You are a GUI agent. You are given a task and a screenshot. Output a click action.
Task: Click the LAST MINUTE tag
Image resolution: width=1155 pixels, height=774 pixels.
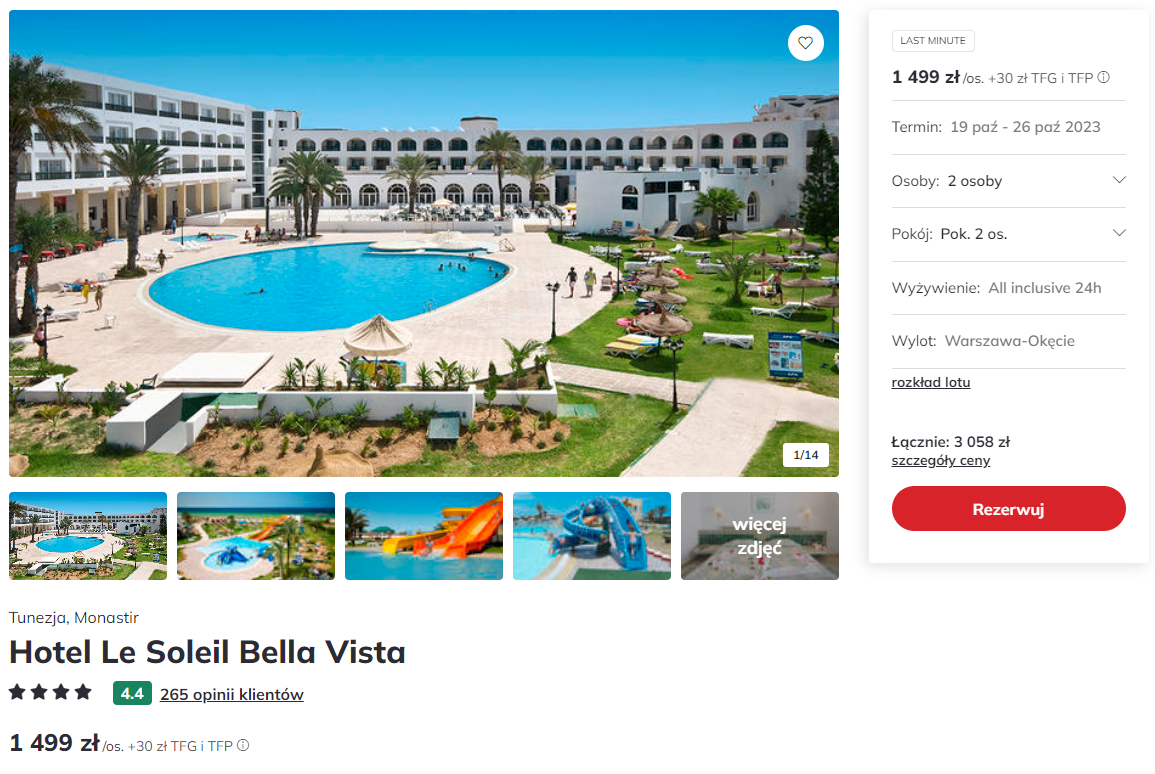(x=933, y=41)
